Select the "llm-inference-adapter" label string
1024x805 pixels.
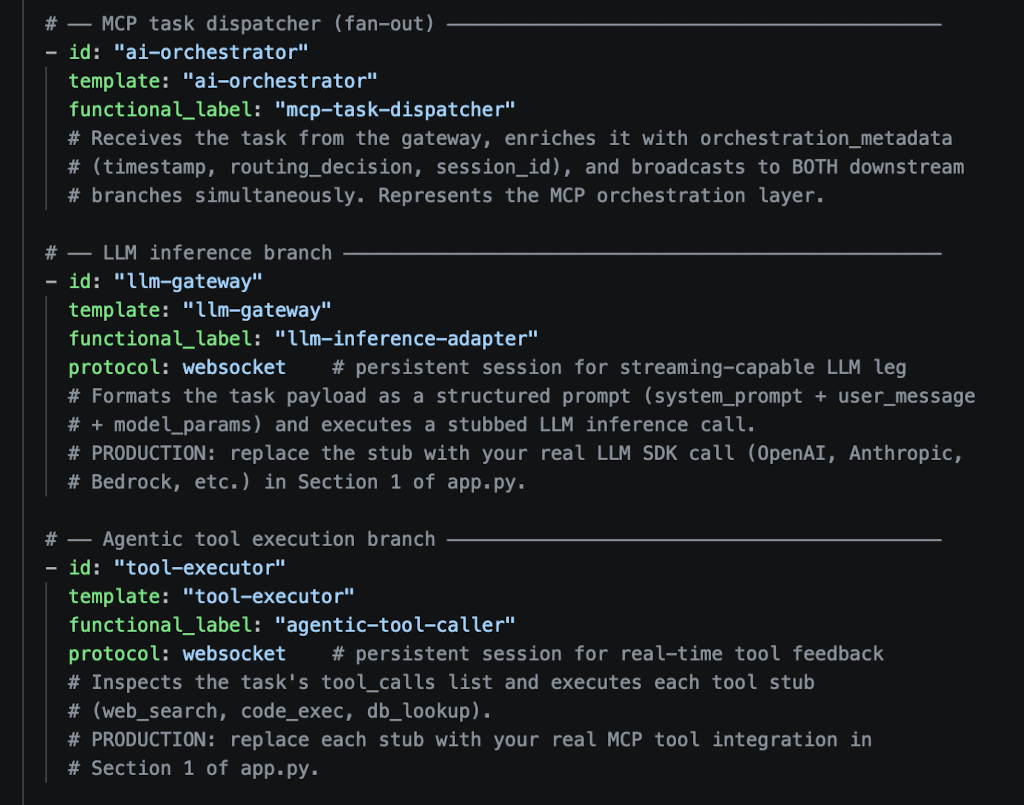tap(406, 339)
